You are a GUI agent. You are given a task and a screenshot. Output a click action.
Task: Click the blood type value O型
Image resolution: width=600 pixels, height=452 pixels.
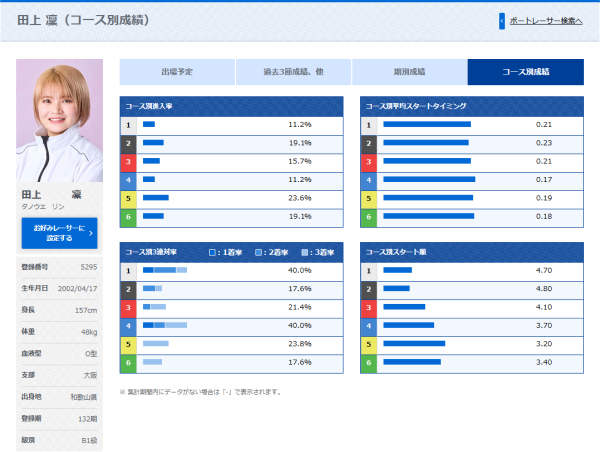point(91,354)
